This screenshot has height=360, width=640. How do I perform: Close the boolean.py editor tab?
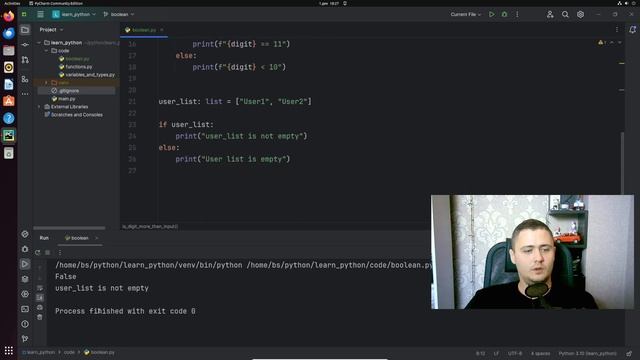pyautogui.click(x=162, y=30)
